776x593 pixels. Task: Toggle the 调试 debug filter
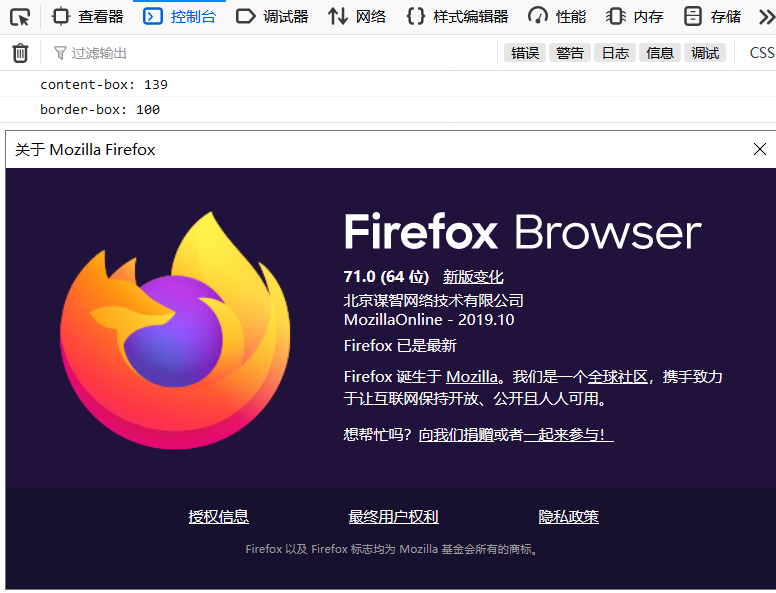[x=705, y=53]
